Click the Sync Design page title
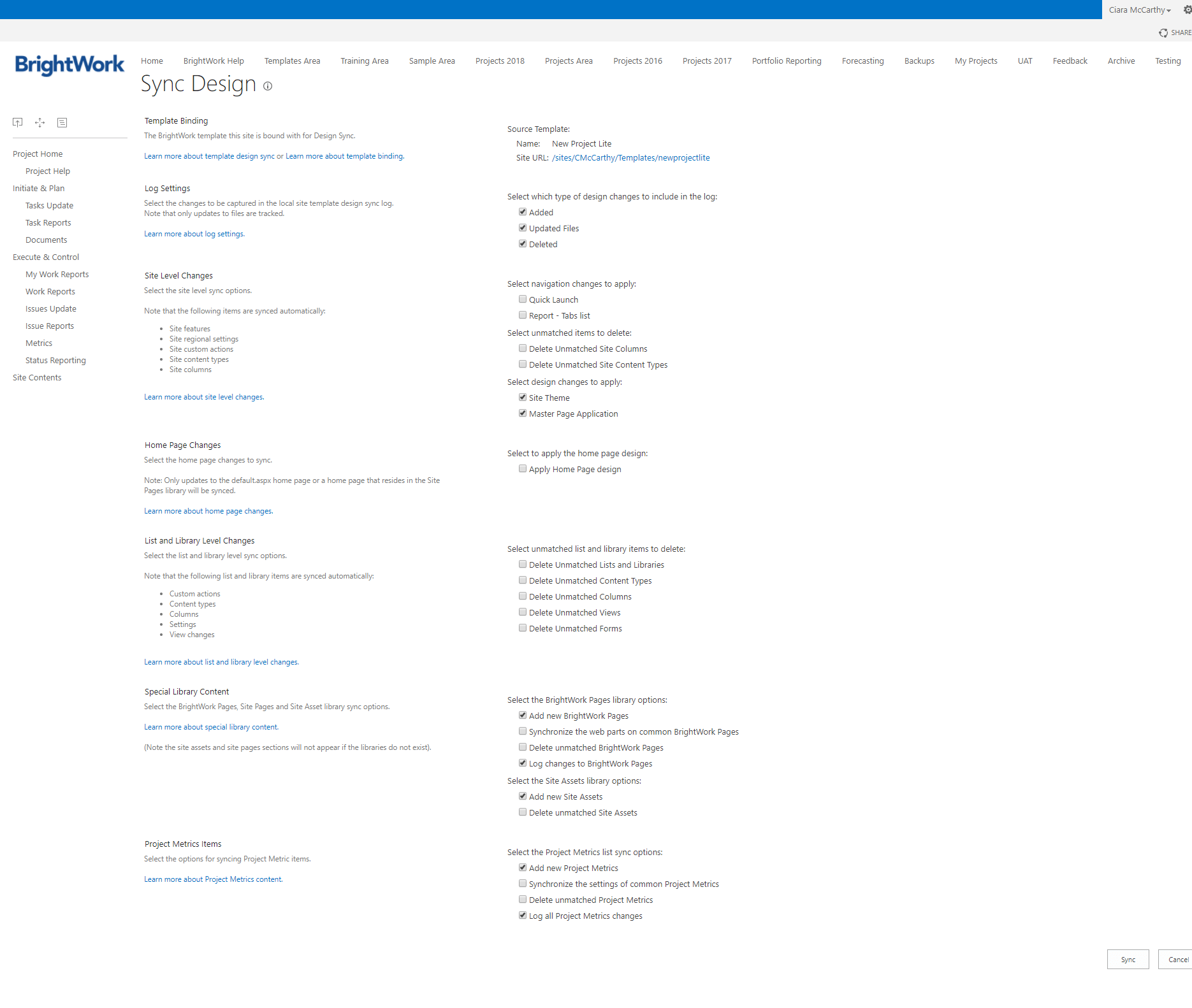This screenshot has width=1192, height=1008. tap(198, 84)
